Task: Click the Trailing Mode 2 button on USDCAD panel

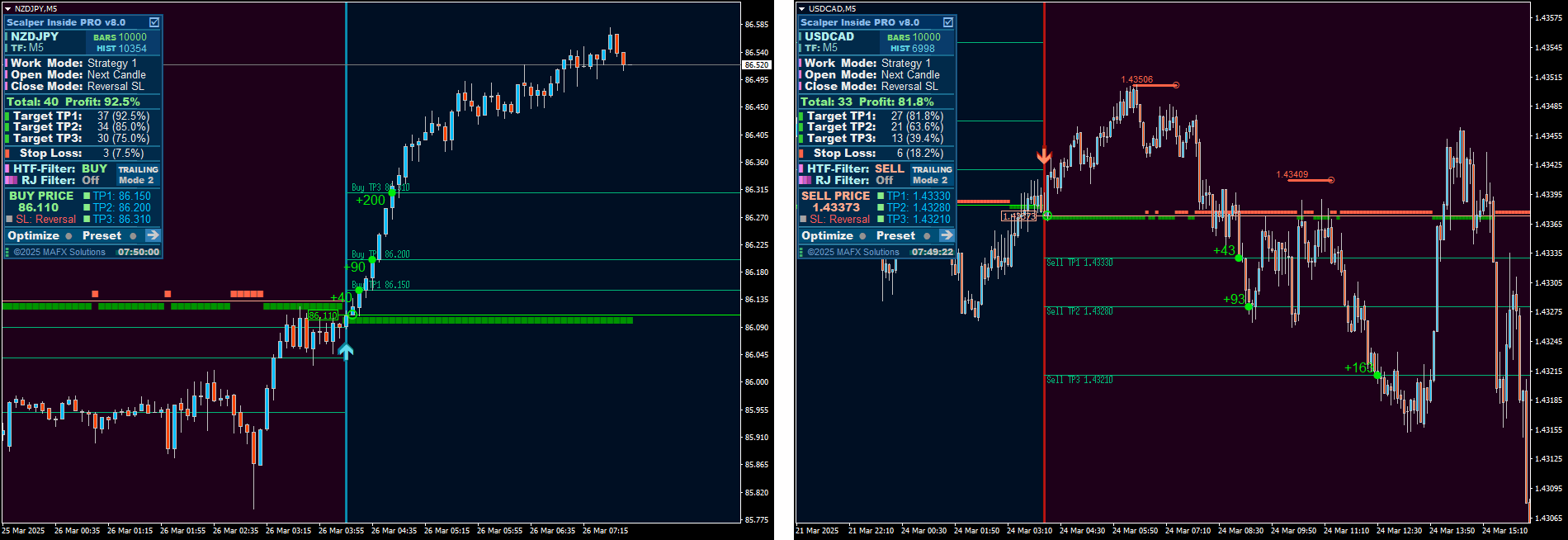Action: click(x=932, y=174)
